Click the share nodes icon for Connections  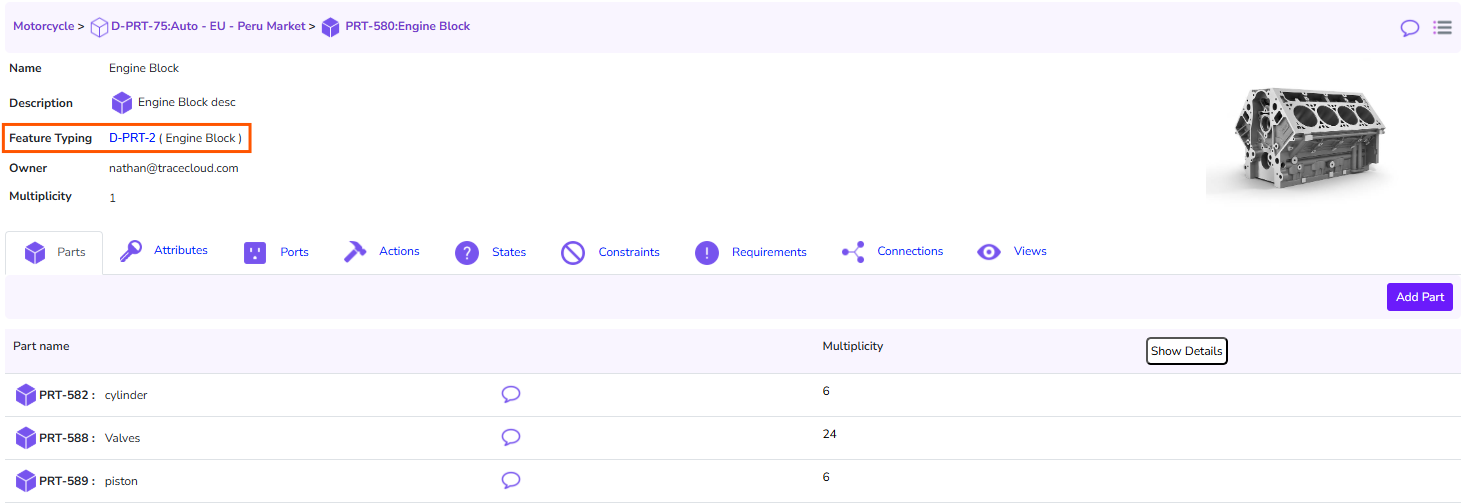pyautogui.click(x=853, y=252)
